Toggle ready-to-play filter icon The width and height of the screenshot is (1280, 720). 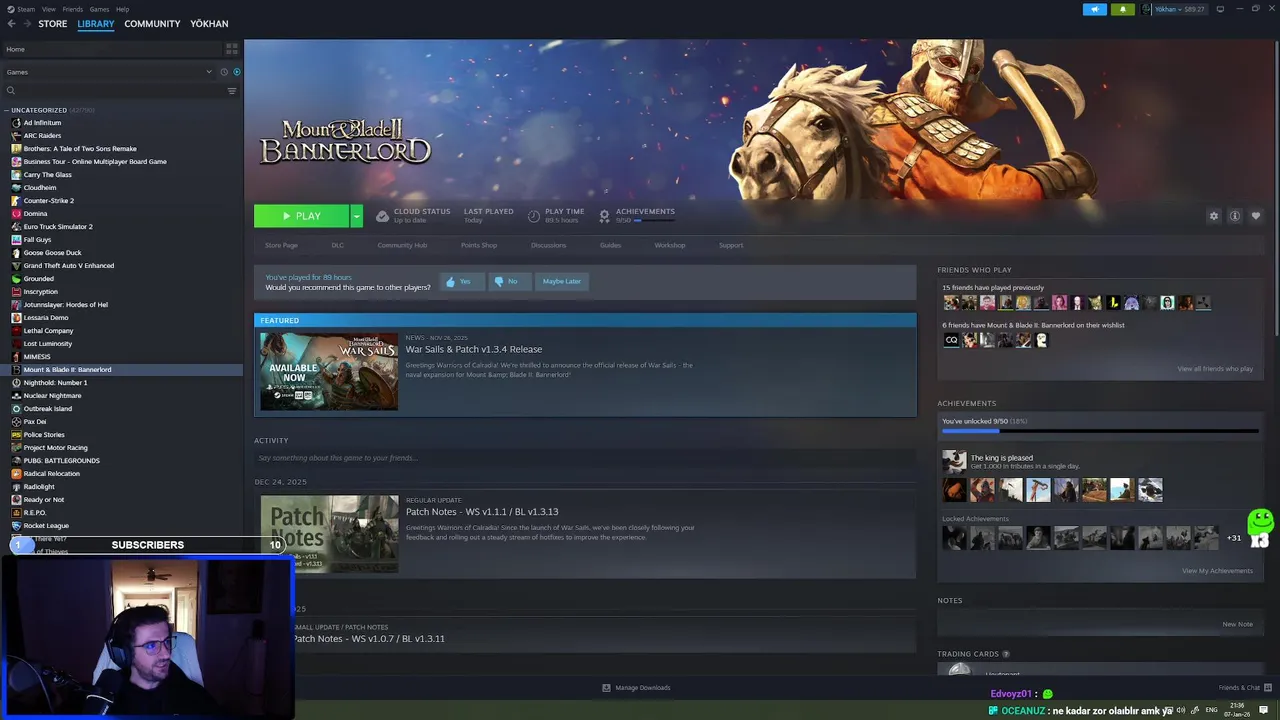point(237,72)
